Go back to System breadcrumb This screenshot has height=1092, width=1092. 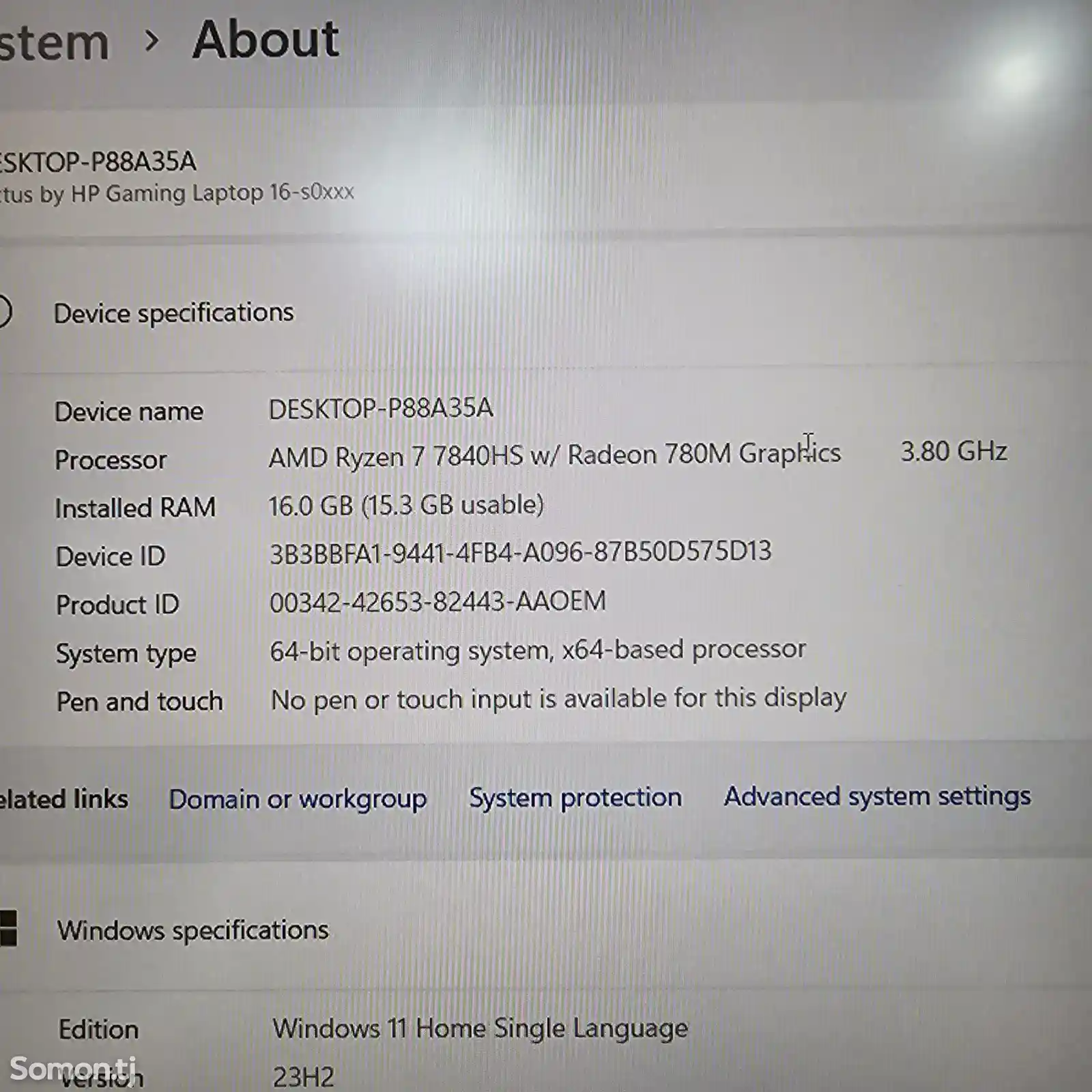coord(53,42)
